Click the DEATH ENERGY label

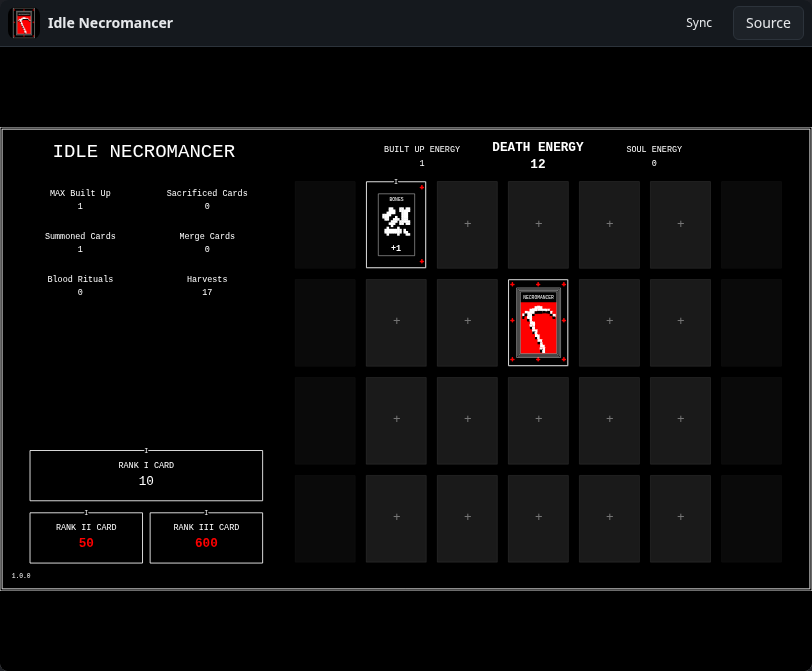538,147
